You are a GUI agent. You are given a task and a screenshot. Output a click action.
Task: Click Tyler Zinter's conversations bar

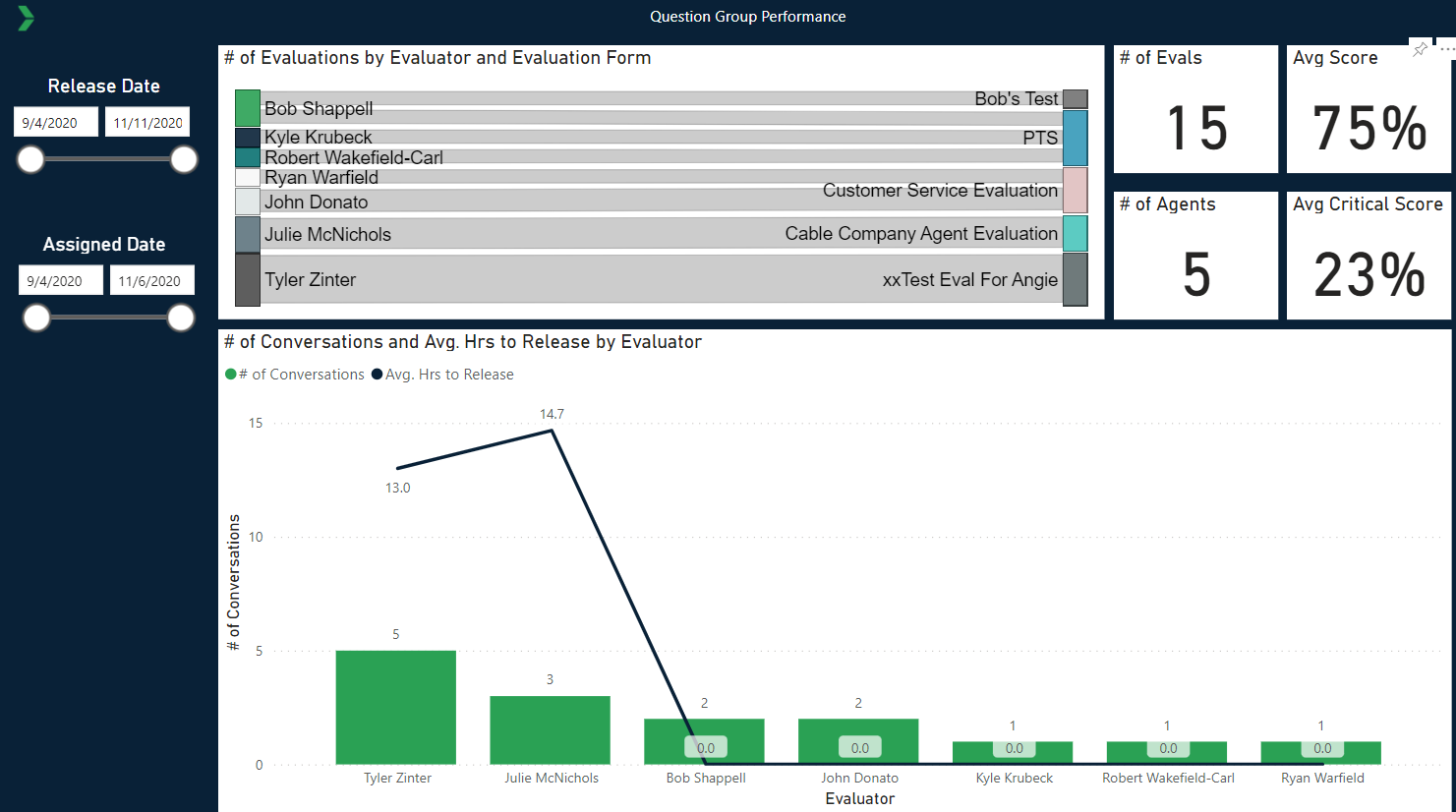click(396, 708)
